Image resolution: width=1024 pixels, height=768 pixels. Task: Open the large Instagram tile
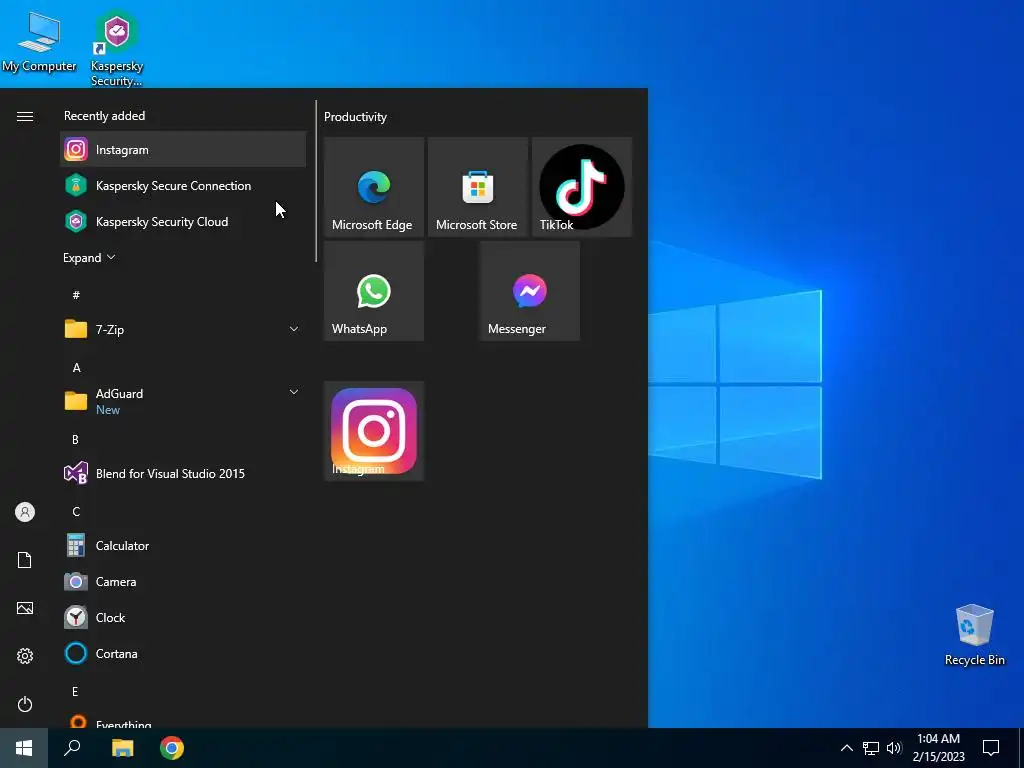click(374, 431)
